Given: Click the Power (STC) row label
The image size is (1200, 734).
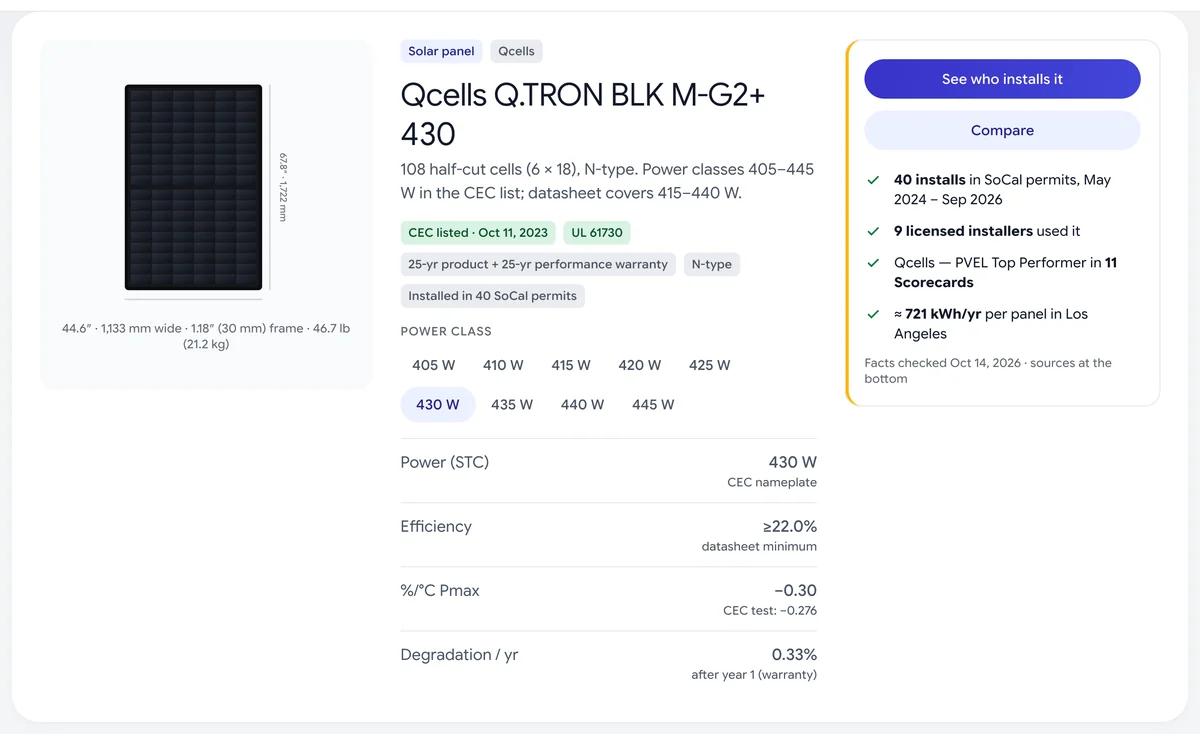Looking at the screenshot, I should pos(445,462).
